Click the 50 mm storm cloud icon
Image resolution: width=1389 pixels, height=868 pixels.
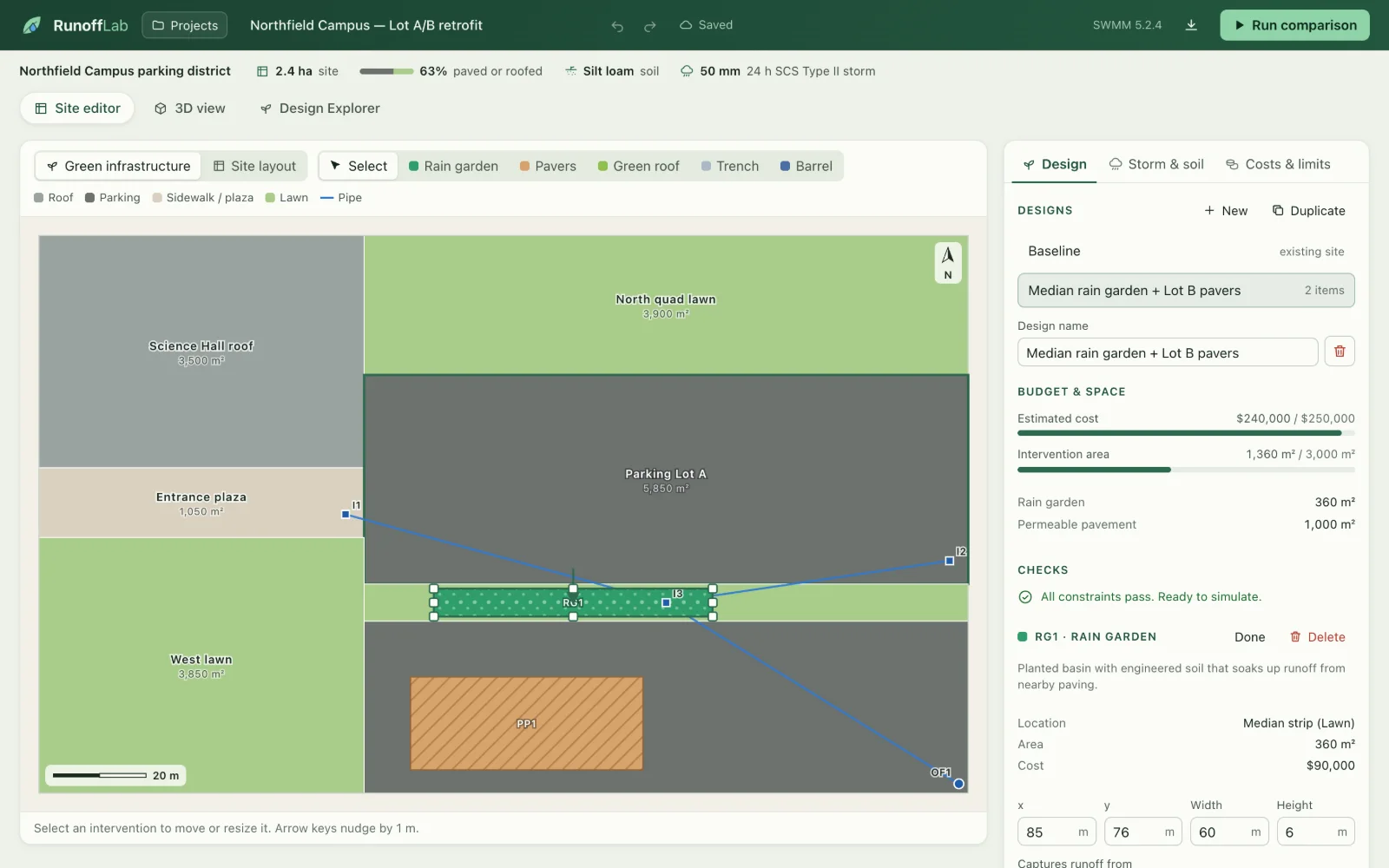pos(687,71)
